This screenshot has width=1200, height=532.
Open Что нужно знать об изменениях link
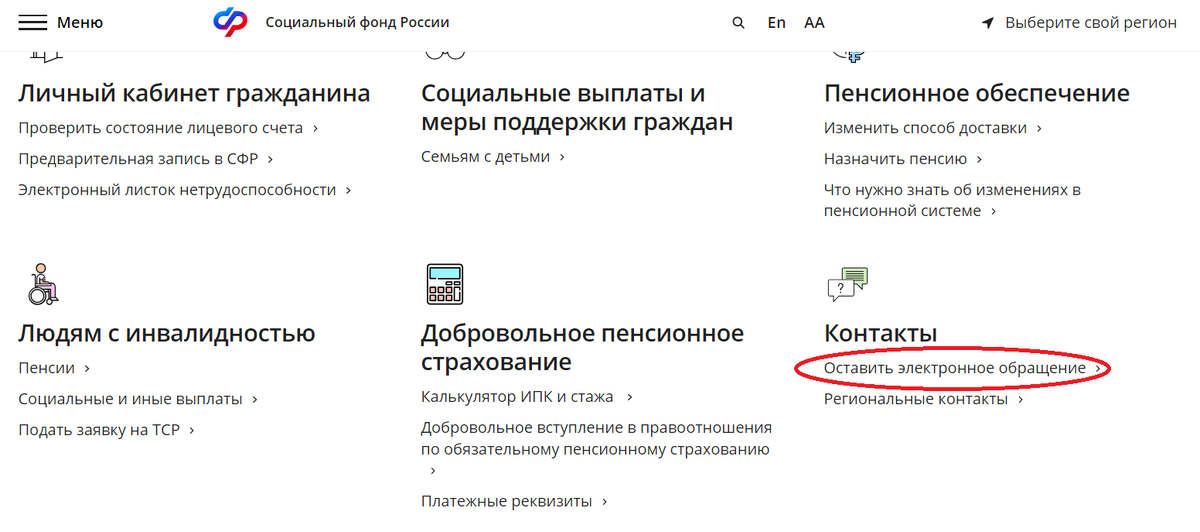point(952,200)
